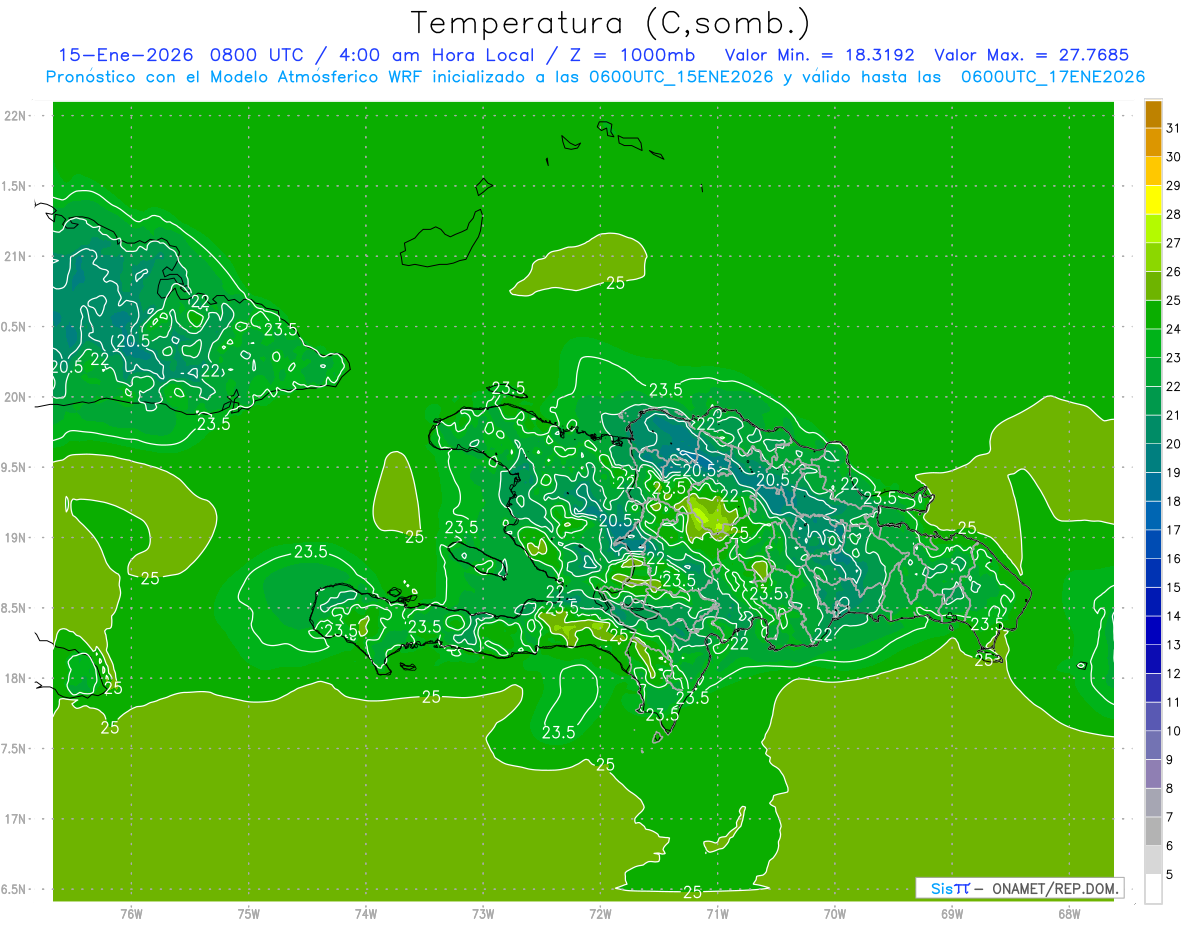
Task: Click the blue 'Sis' logo text
Action: click(940, 888)
